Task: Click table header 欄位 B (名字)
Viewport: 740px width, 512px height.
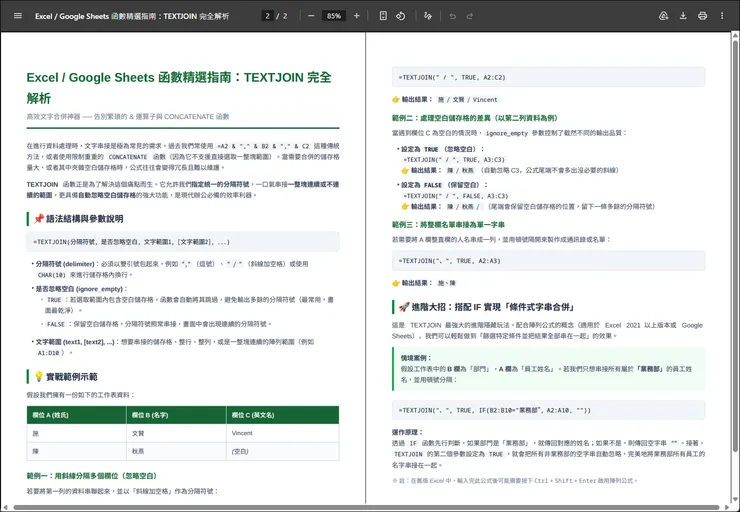Action: pos(176,415)
